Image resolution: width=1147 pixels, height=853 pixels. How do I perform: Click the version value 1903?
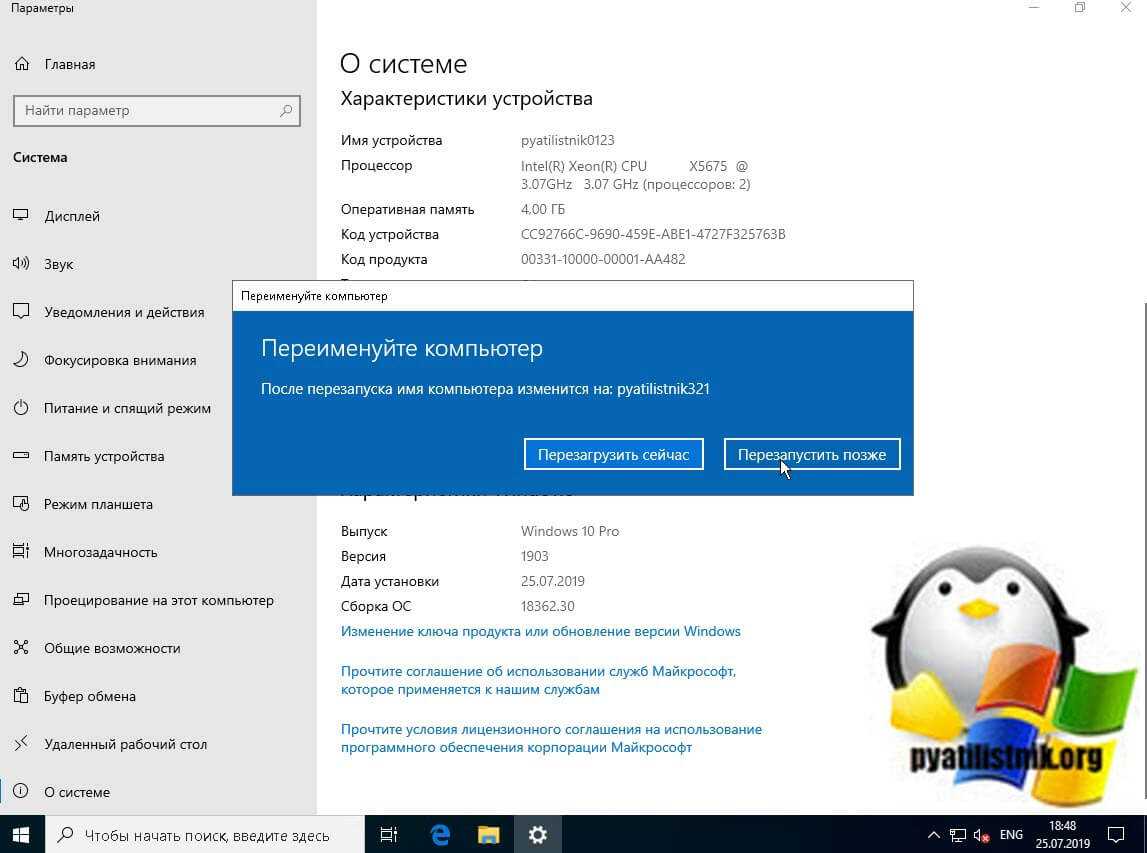point(535,556)
